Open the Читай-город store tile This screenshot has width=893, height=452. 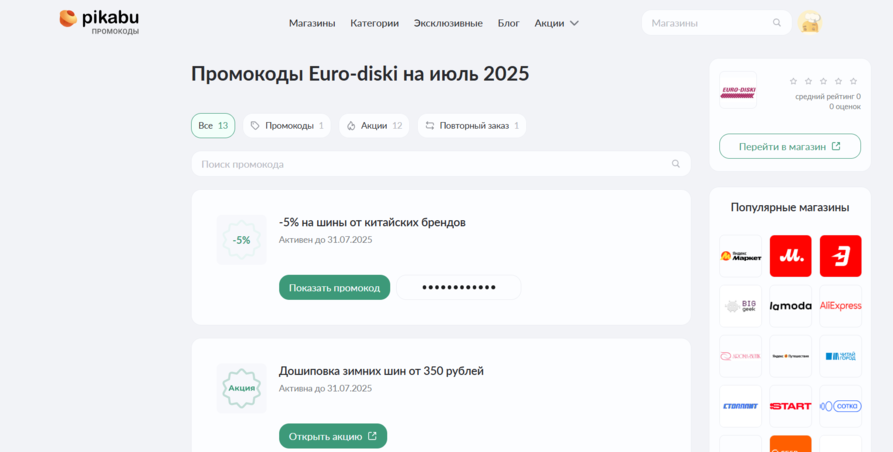pyautogui.click(x=841, y=356)
